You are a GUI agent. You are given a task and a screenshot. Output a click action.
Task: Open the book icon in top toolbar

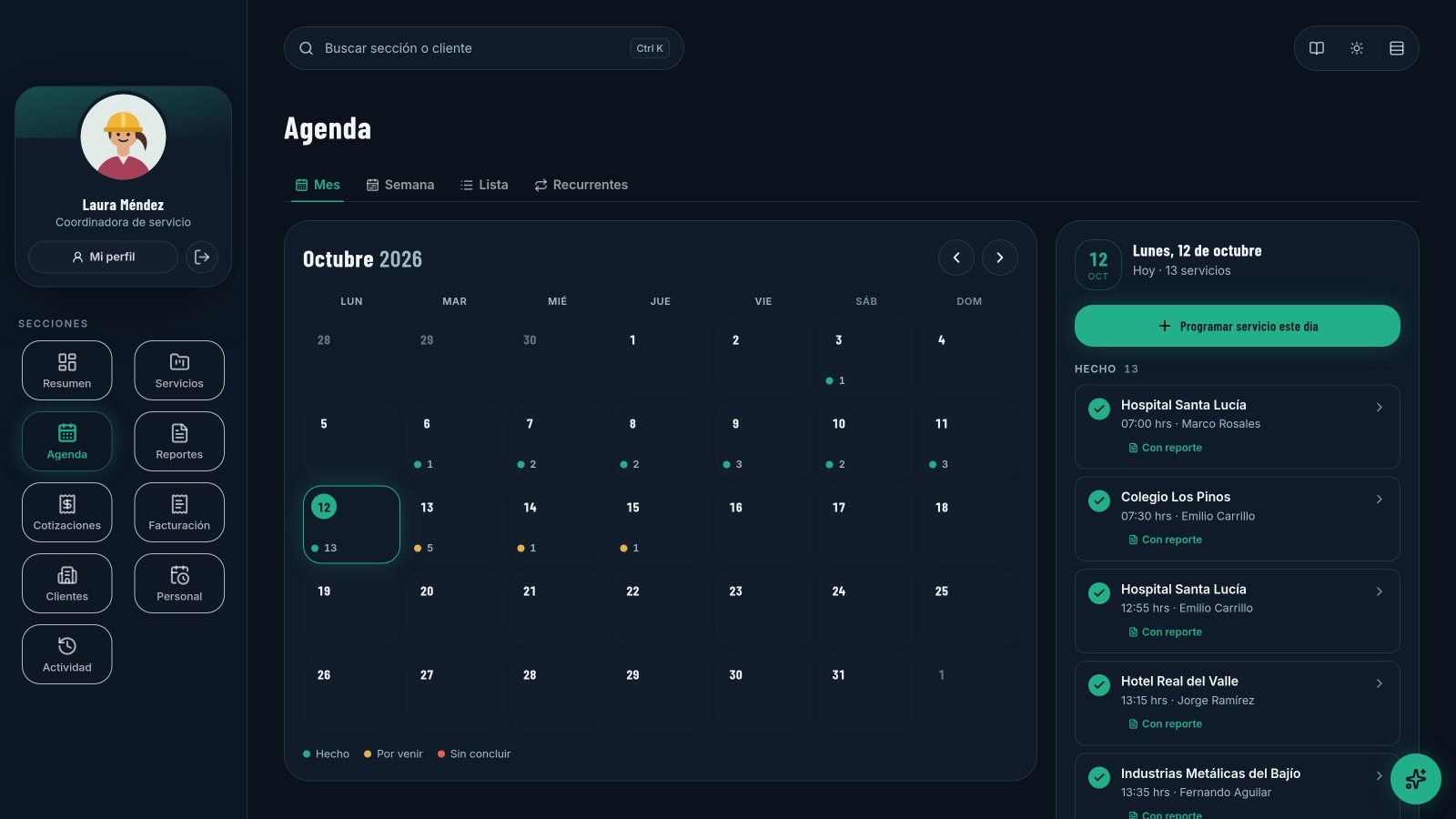(x=1317, y=48)
